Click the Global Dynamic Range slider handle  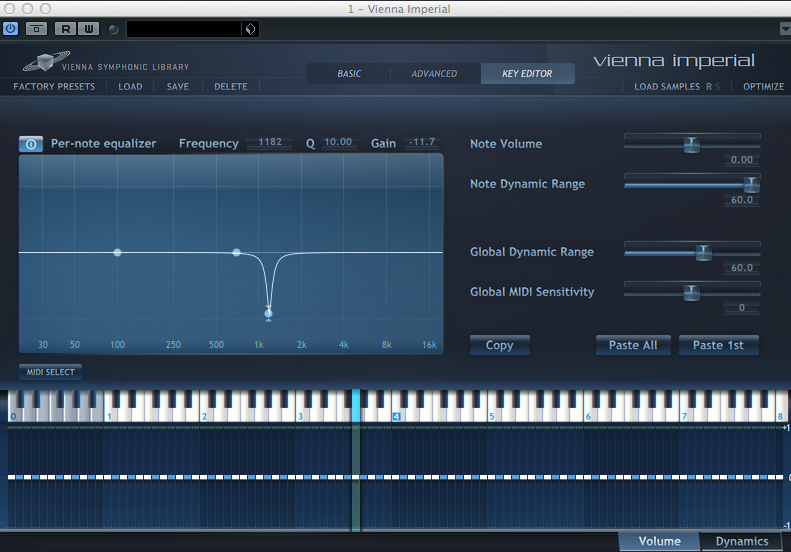click(703, 252)
